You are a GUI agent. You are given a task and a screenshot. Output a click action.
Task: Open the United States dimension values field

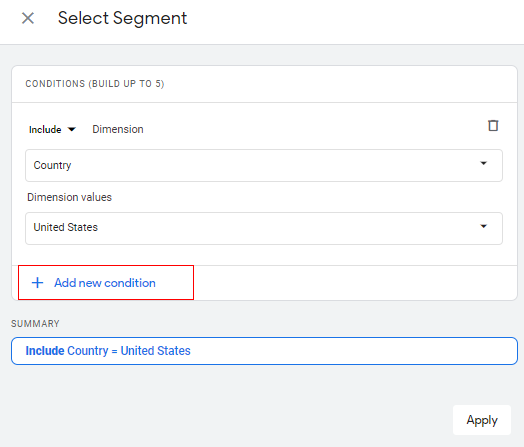(264, 228)
